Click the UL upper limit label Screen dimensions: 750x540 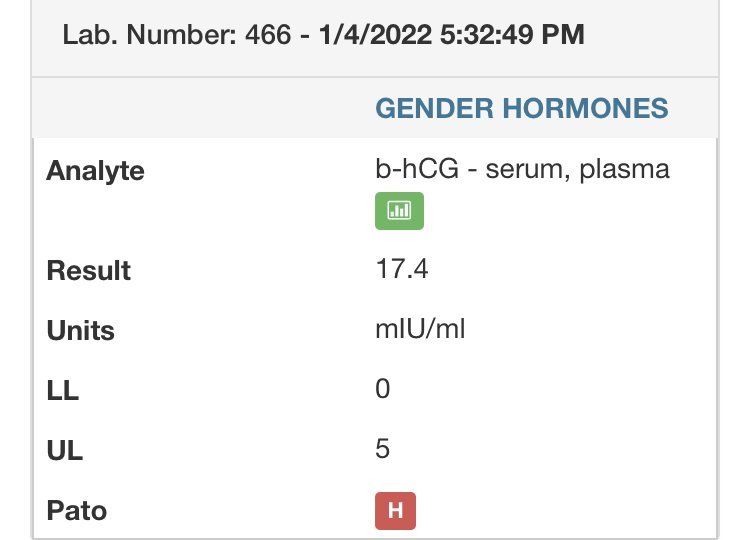click(63, 450)
